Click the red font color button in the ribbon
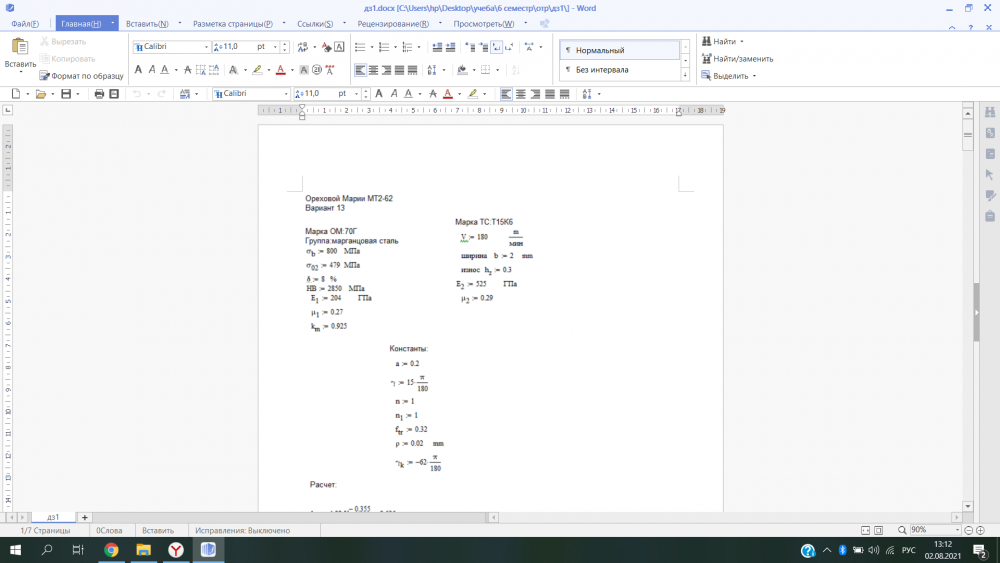 279,70
